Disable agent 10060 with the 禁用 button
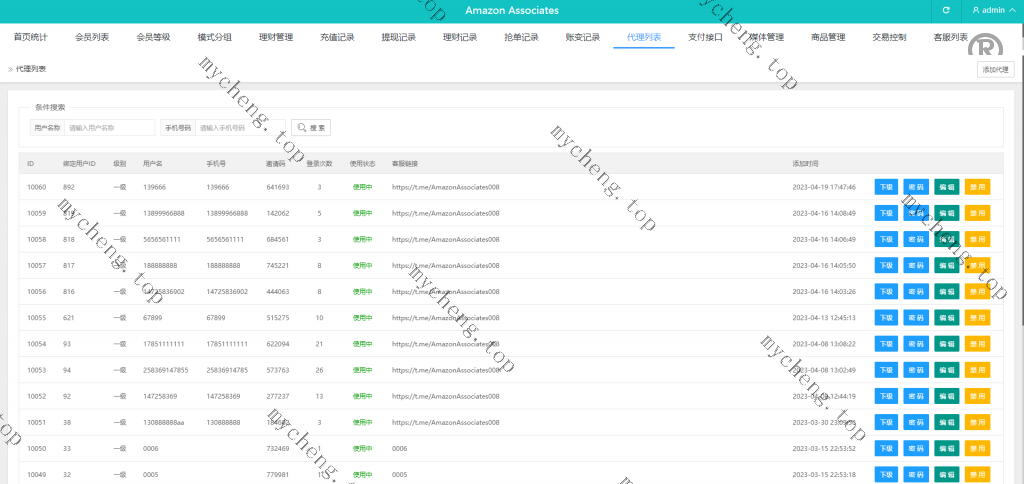The image size is (1024, 484). tap(977, 187)
